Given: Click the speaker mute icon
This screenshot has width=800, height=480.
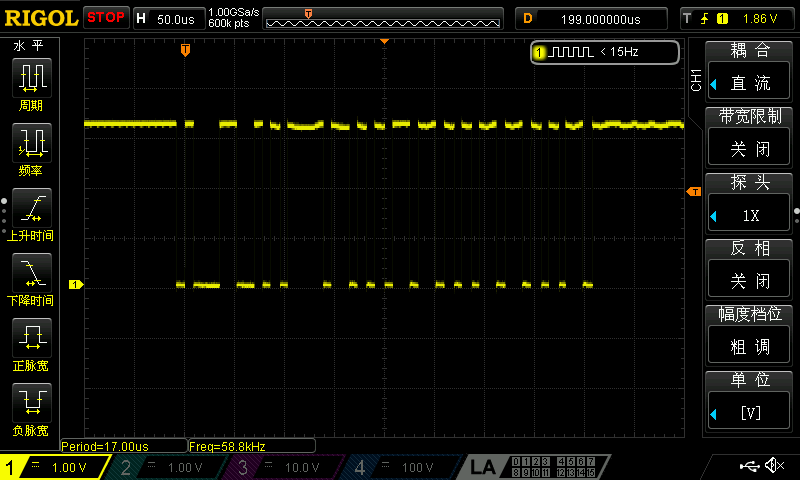Looking at the screenshot, I should [773, 466].
